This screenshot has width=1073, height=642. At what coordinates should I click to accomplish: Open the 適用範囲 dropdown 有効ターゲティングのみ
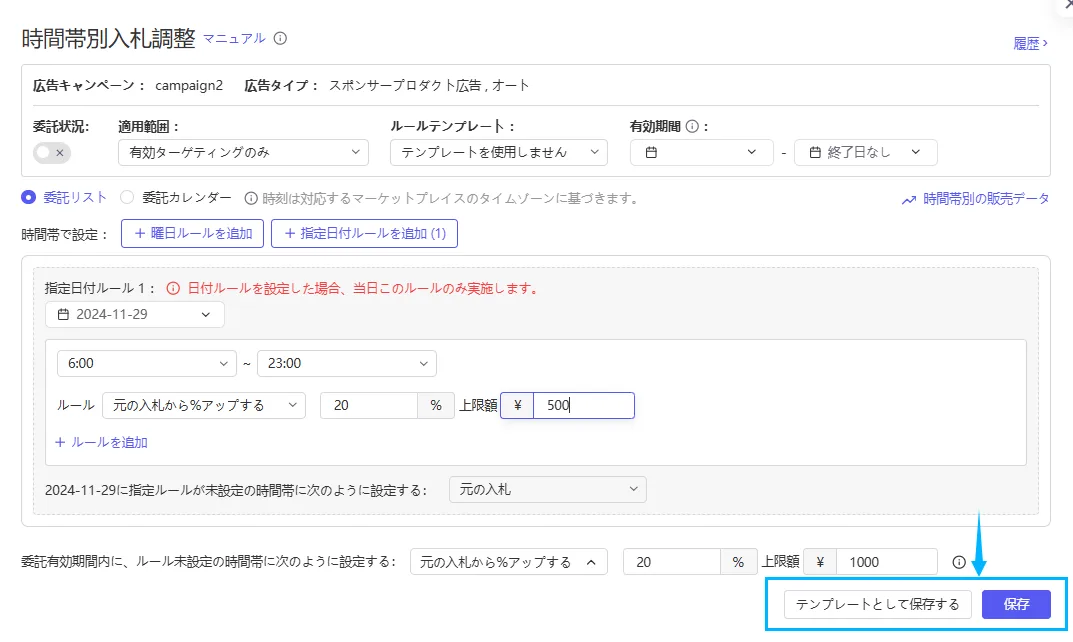[x=244, y=153]
